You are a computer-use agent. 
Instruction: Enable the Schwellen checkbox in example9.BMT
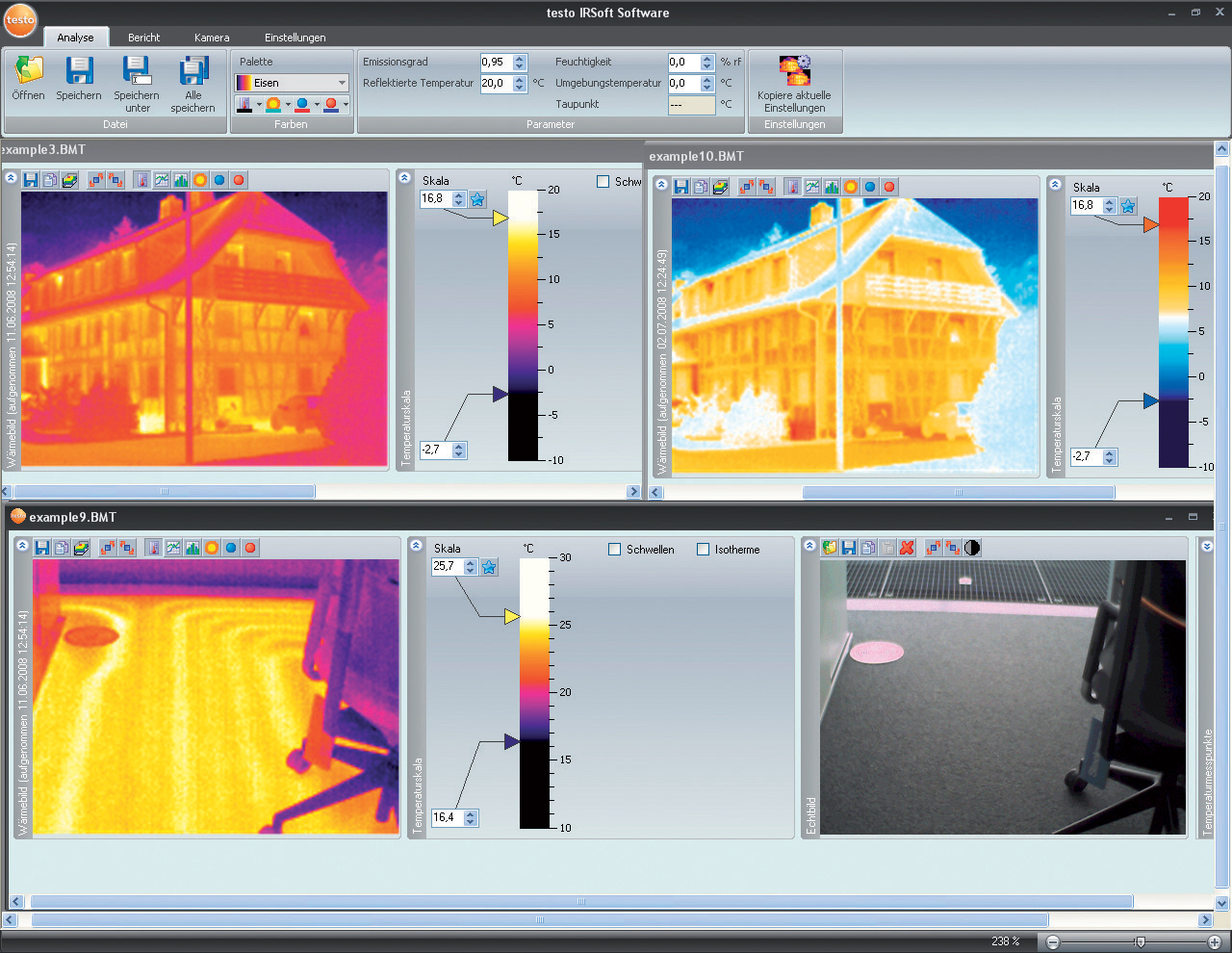(614, 550)
